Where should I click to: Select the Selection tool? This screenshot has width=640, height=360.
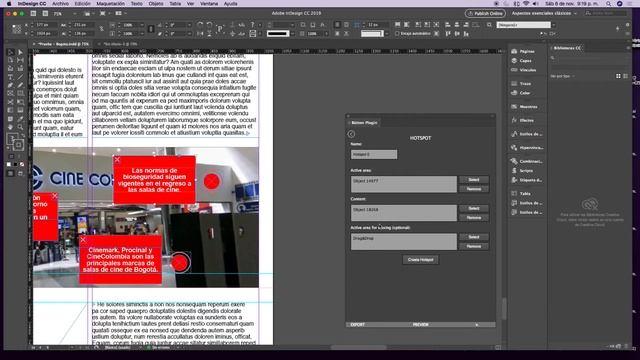point(11,52)
